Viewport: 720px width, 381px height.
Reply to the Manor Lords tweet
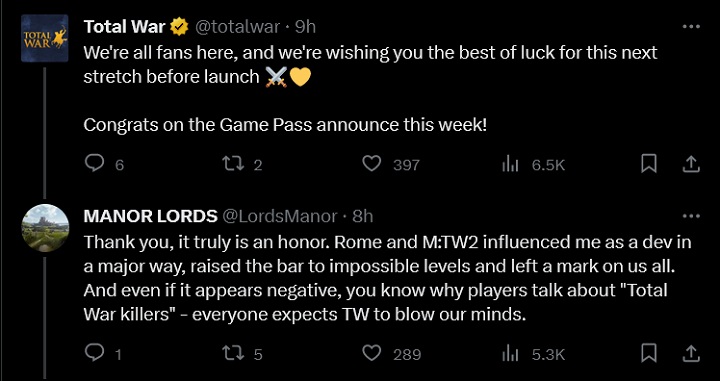tap(95, 353)
